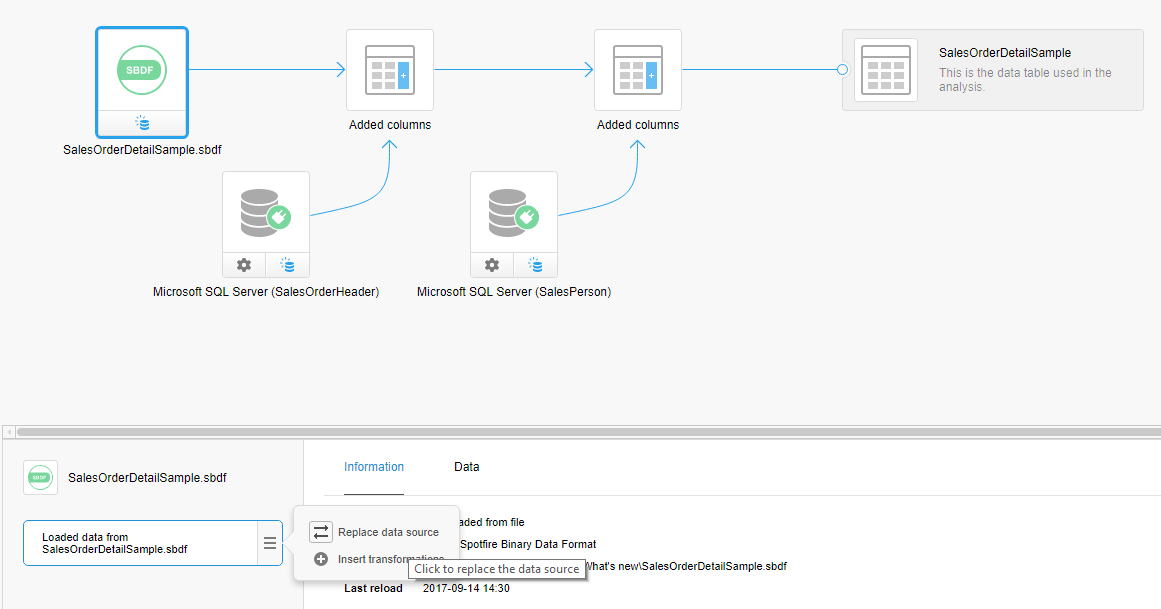The height and width of the screenshot is (609, 1161).
Task: Click the Spotfire Binary Data Format text
Action: pyautogui.click(x=528, y=544)
